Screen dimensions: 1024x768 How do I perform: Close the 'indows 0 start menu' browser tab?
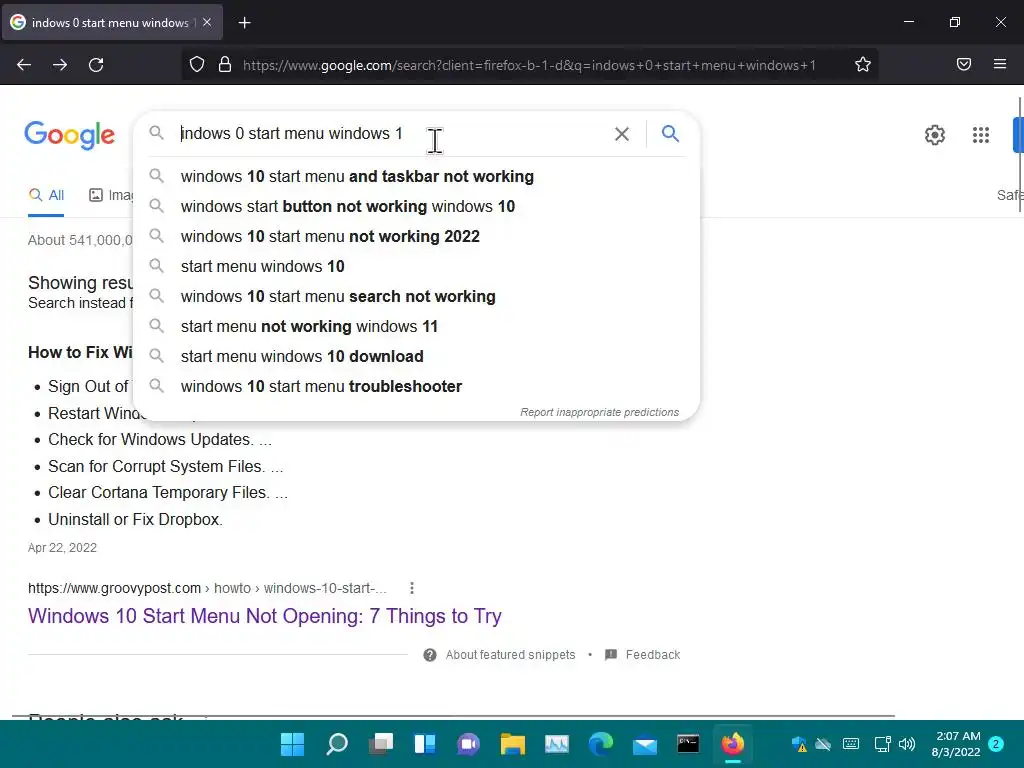pos(207,22)
